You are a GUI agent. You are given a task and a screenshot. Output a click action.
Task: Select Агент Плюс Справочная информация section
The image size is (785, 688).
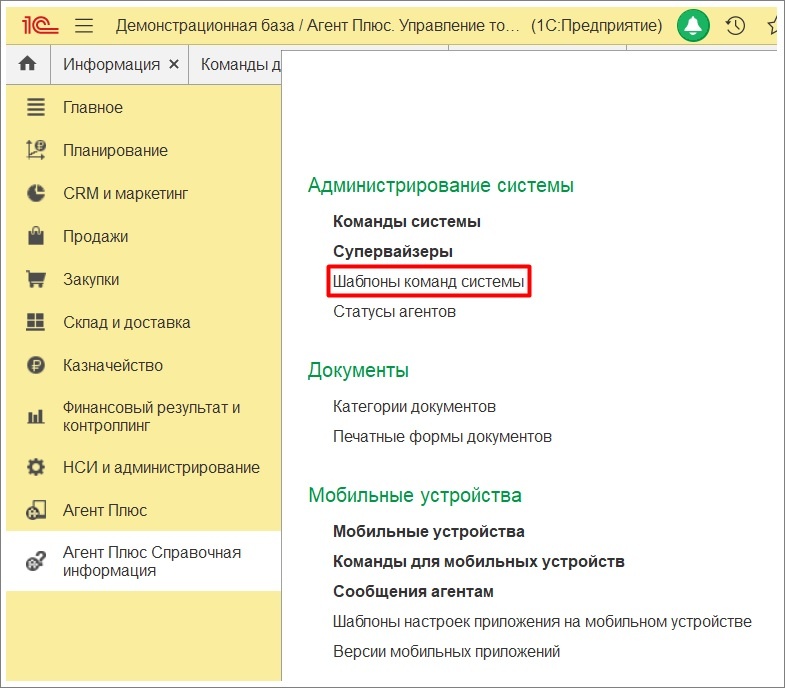(143, 561)
